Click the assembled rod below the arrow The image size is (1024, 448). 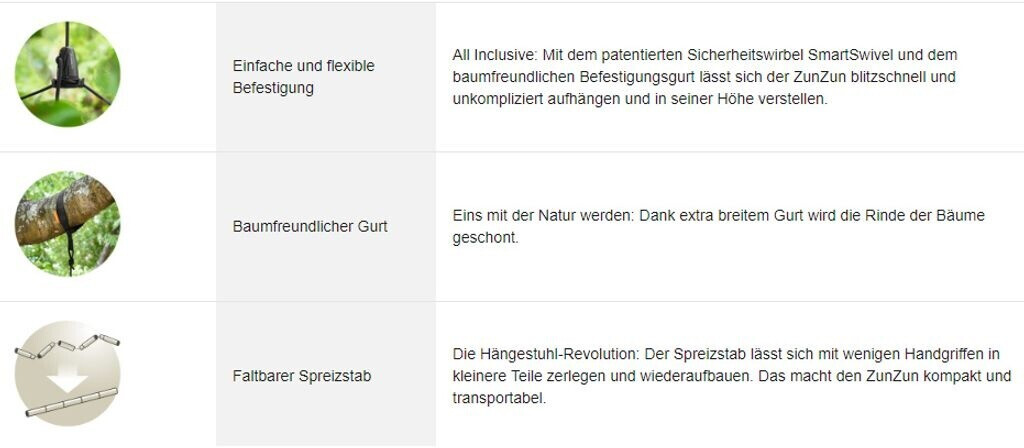click(x=68, y=401)
